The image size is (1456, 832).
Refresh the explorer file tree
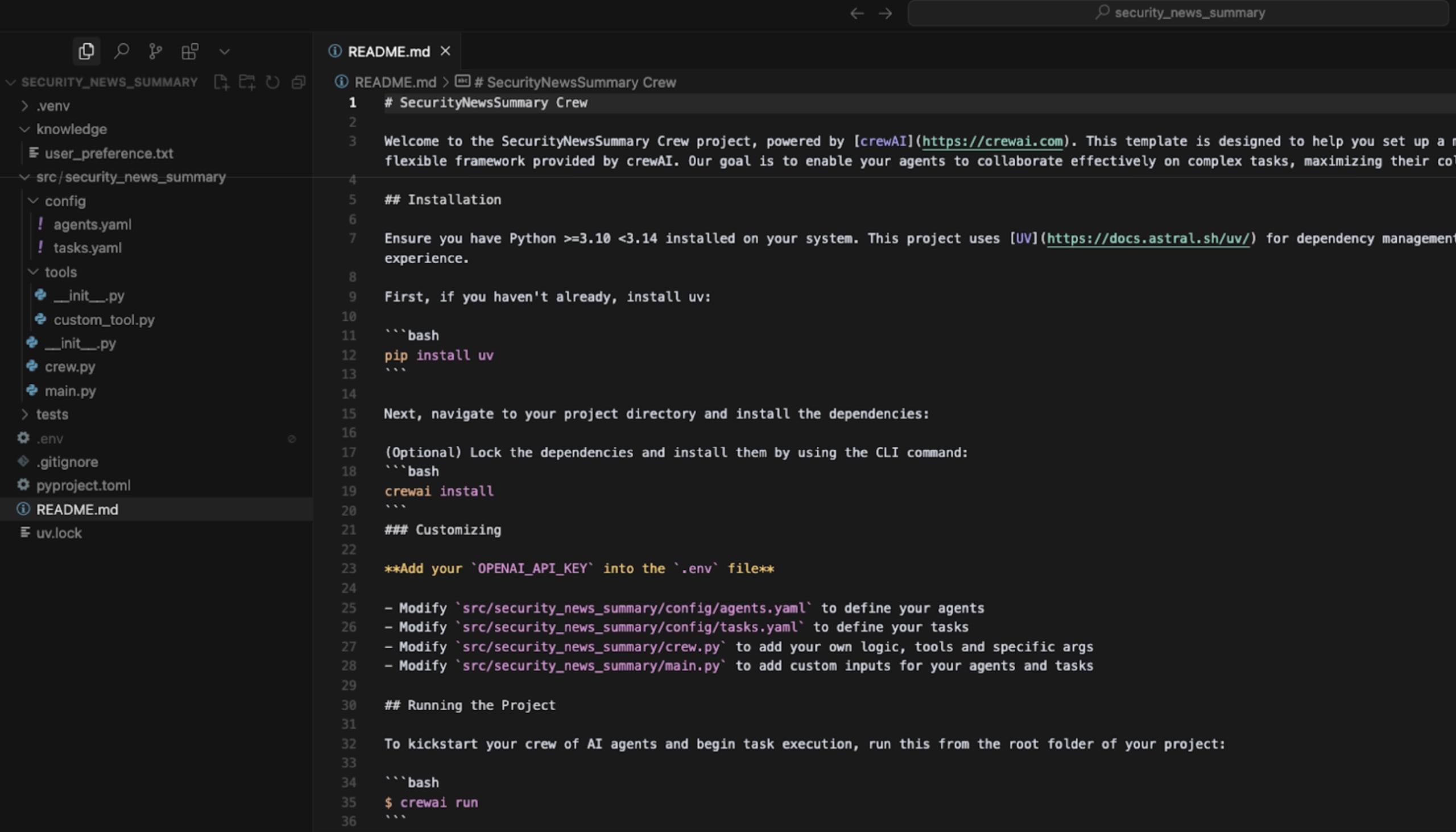point(272,82)
